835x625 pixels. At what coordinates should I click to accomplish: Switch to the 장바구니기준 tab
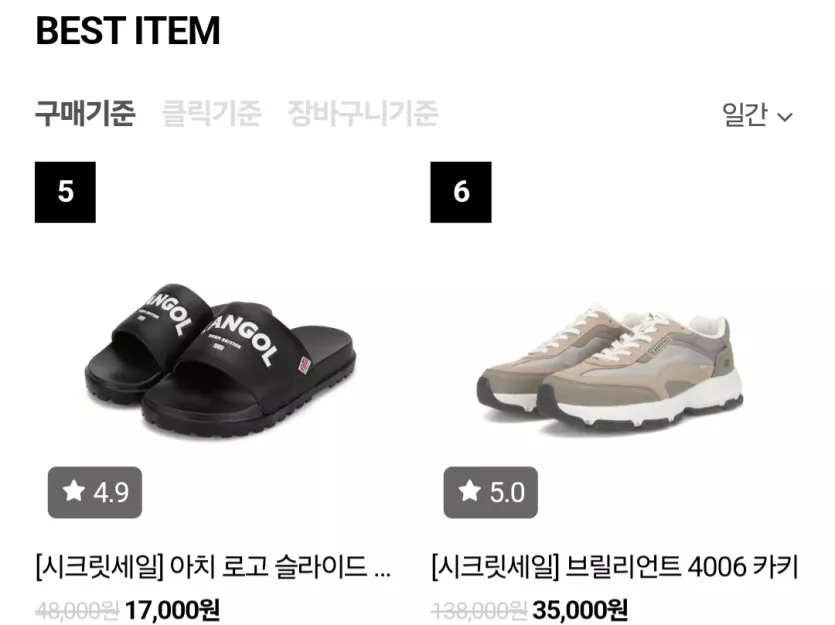coord(363,113)
